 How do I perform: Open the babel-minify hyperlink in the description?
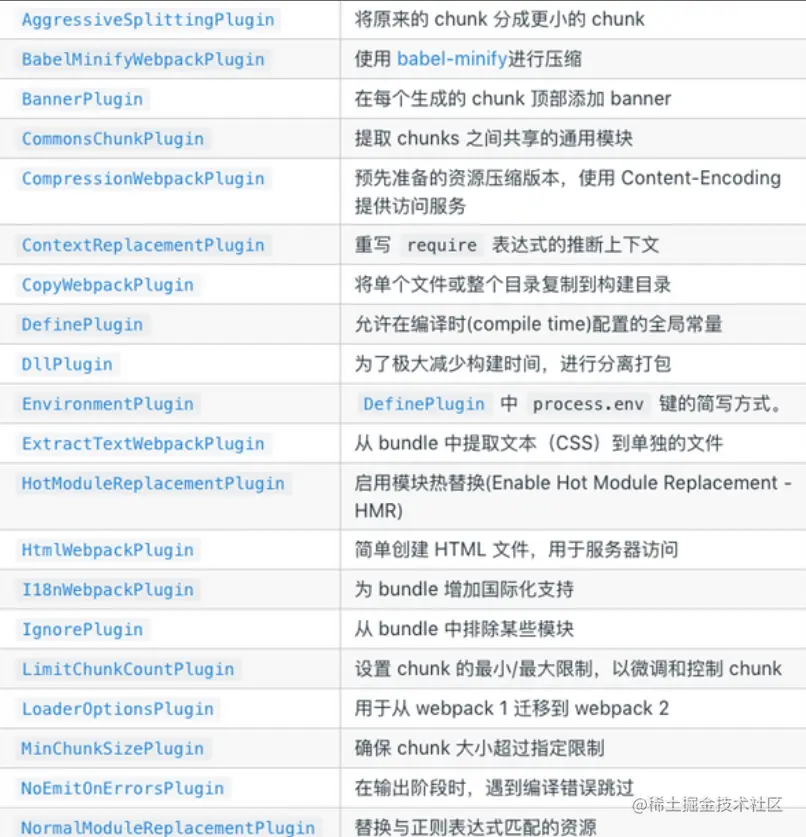[x=452, y=59]
